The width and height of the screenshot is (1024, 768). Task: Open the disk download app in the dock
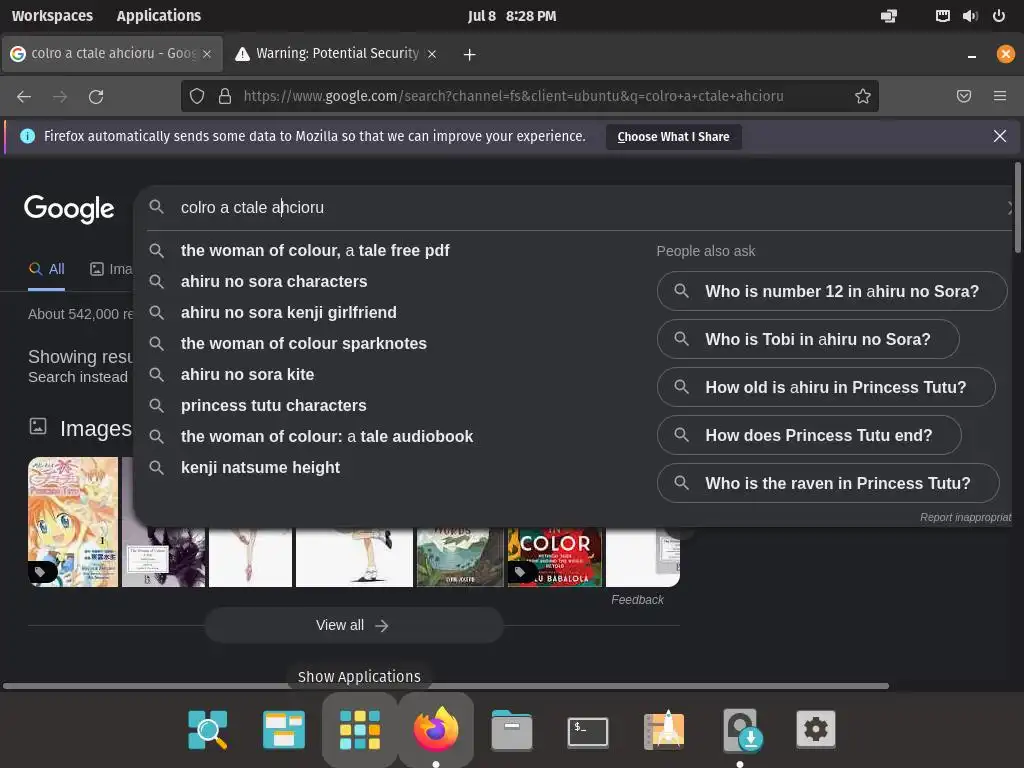(741, 729)
